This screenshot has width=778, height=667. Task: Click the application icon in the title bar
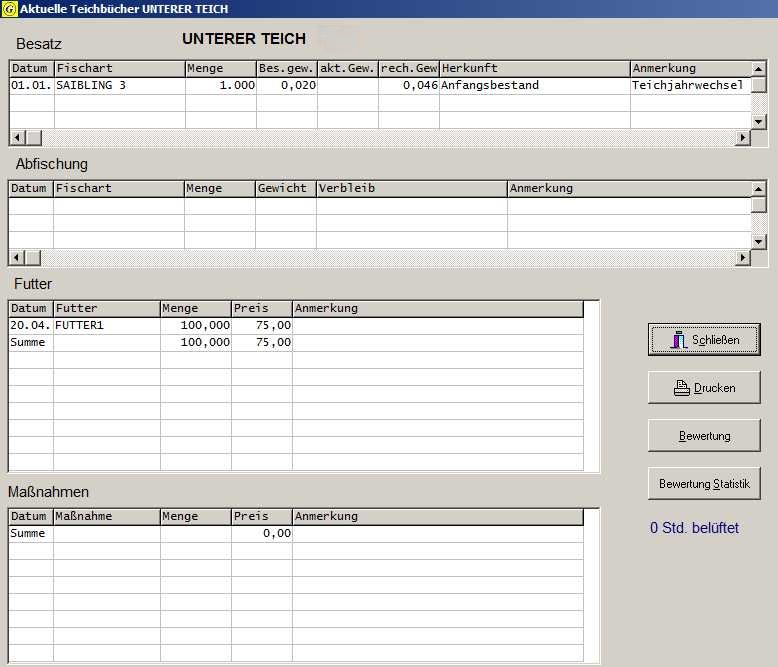(x=9, y=9)
